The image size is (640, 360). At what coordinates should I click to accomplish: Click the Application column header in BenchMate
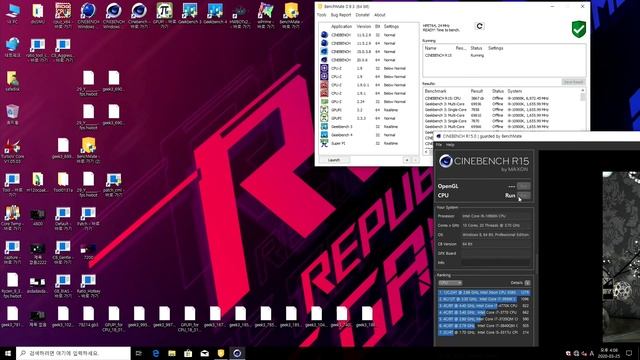pyautogui.click(x=342, y=27)
